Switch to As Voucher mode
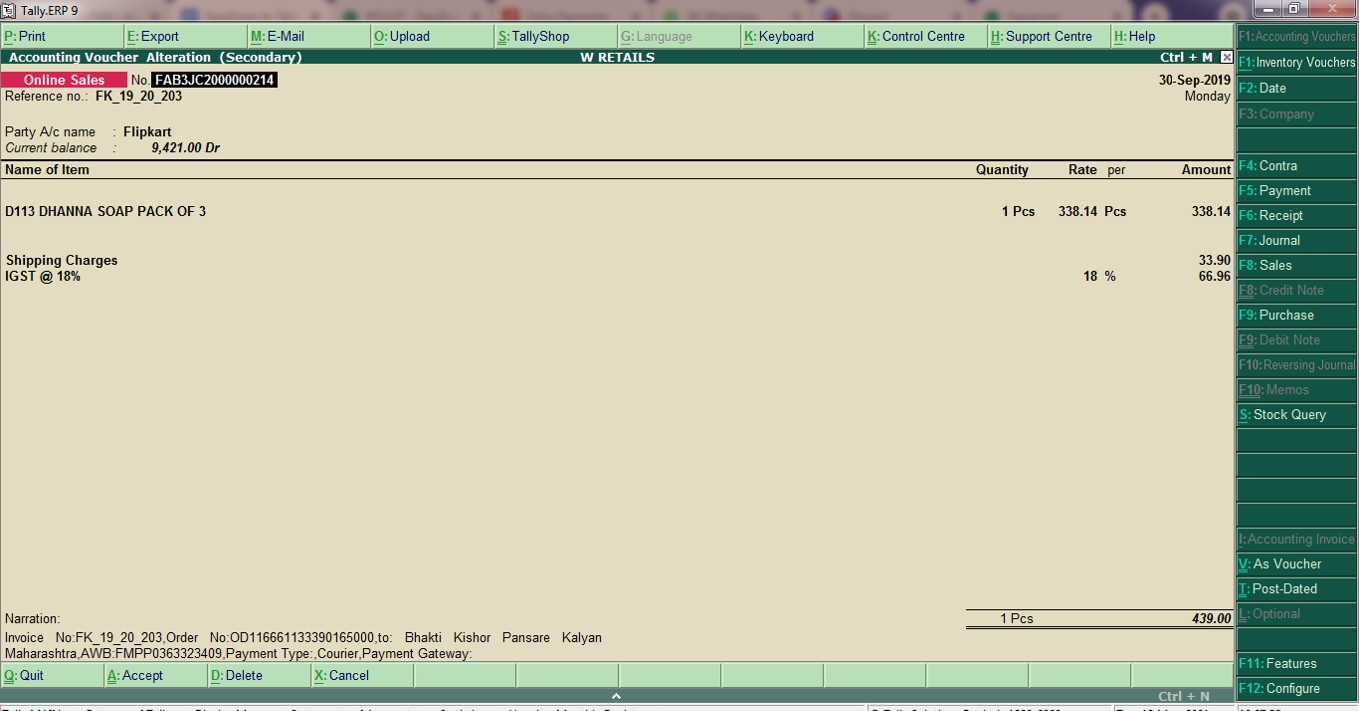This screenshot has height=711, width=1359. pos(1297,564)
